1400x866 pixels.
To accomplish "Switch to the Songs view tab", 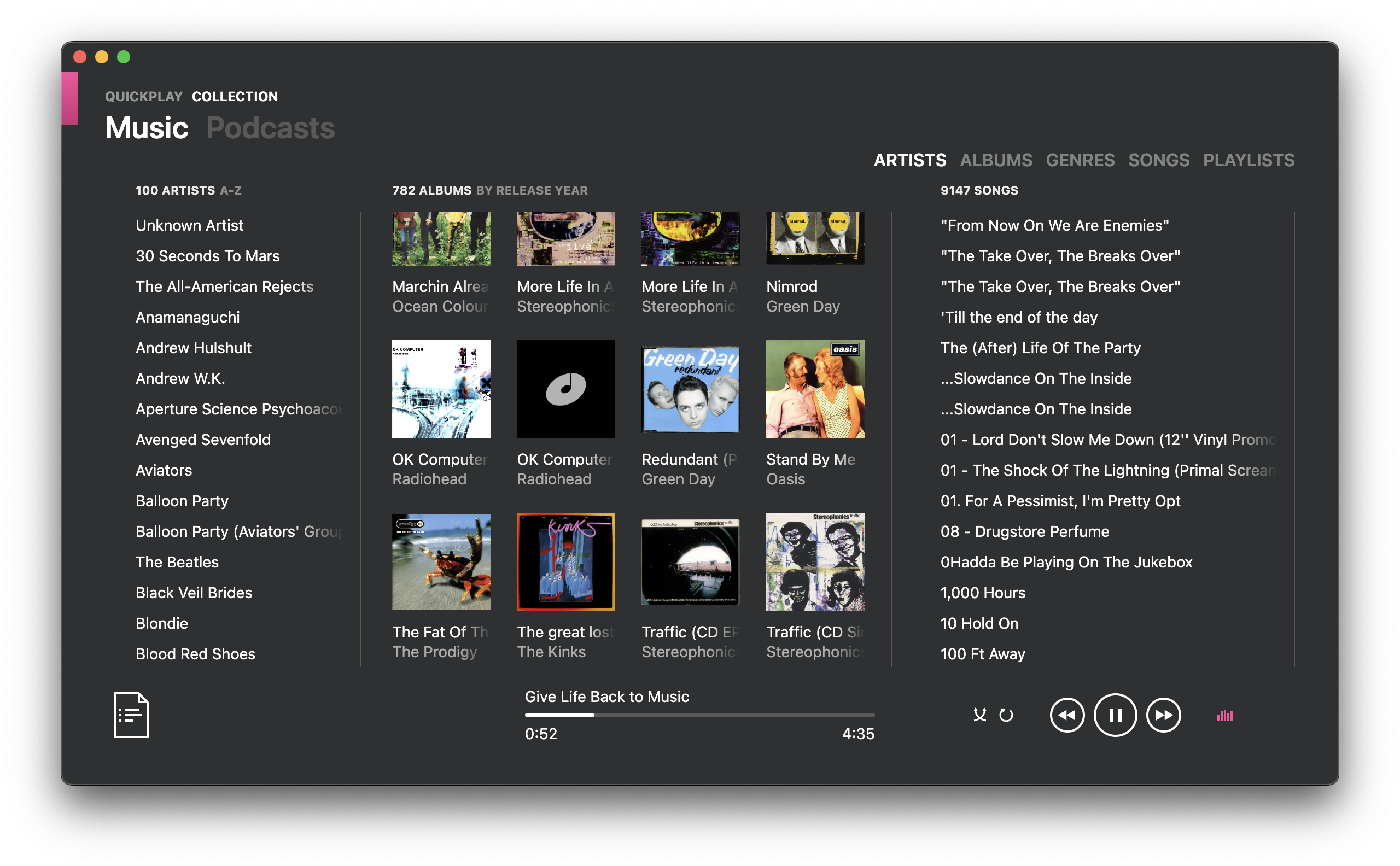I will (1158, 160).
